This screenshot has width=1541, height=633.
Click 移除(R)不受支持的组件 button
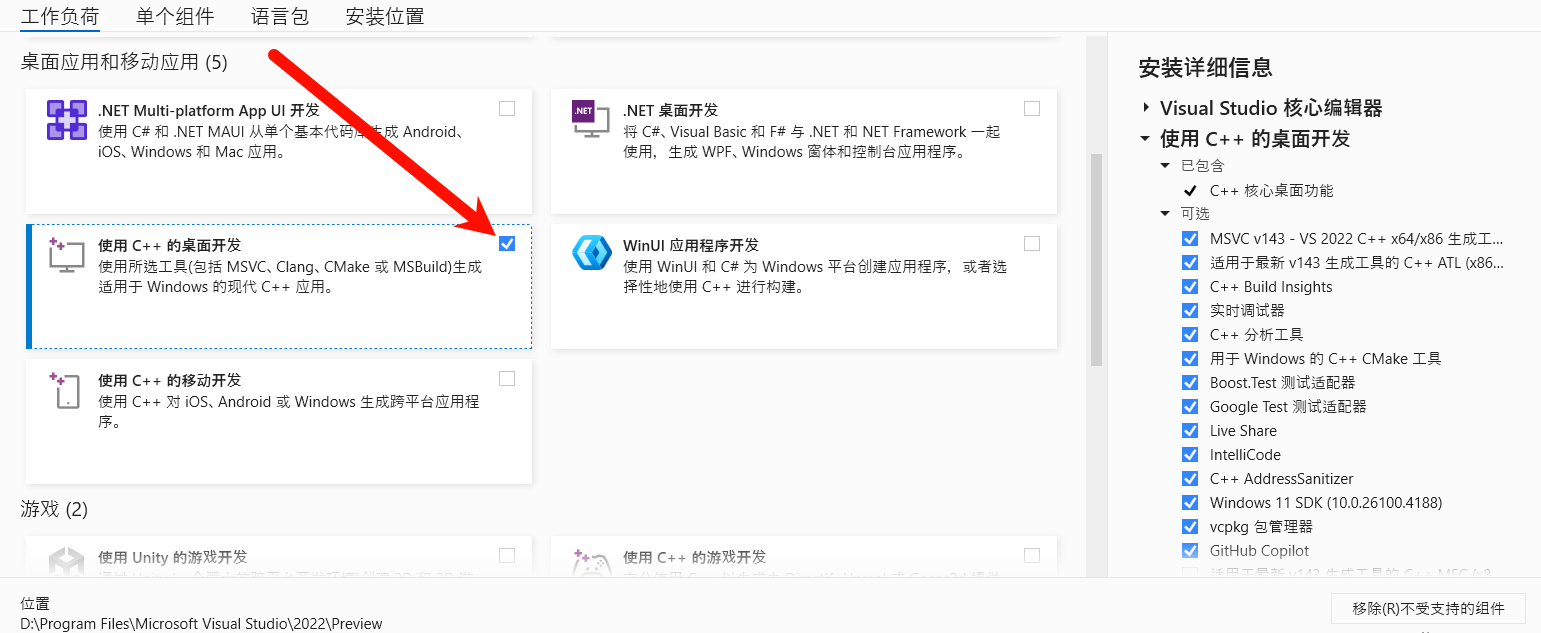click(1428, 608)
